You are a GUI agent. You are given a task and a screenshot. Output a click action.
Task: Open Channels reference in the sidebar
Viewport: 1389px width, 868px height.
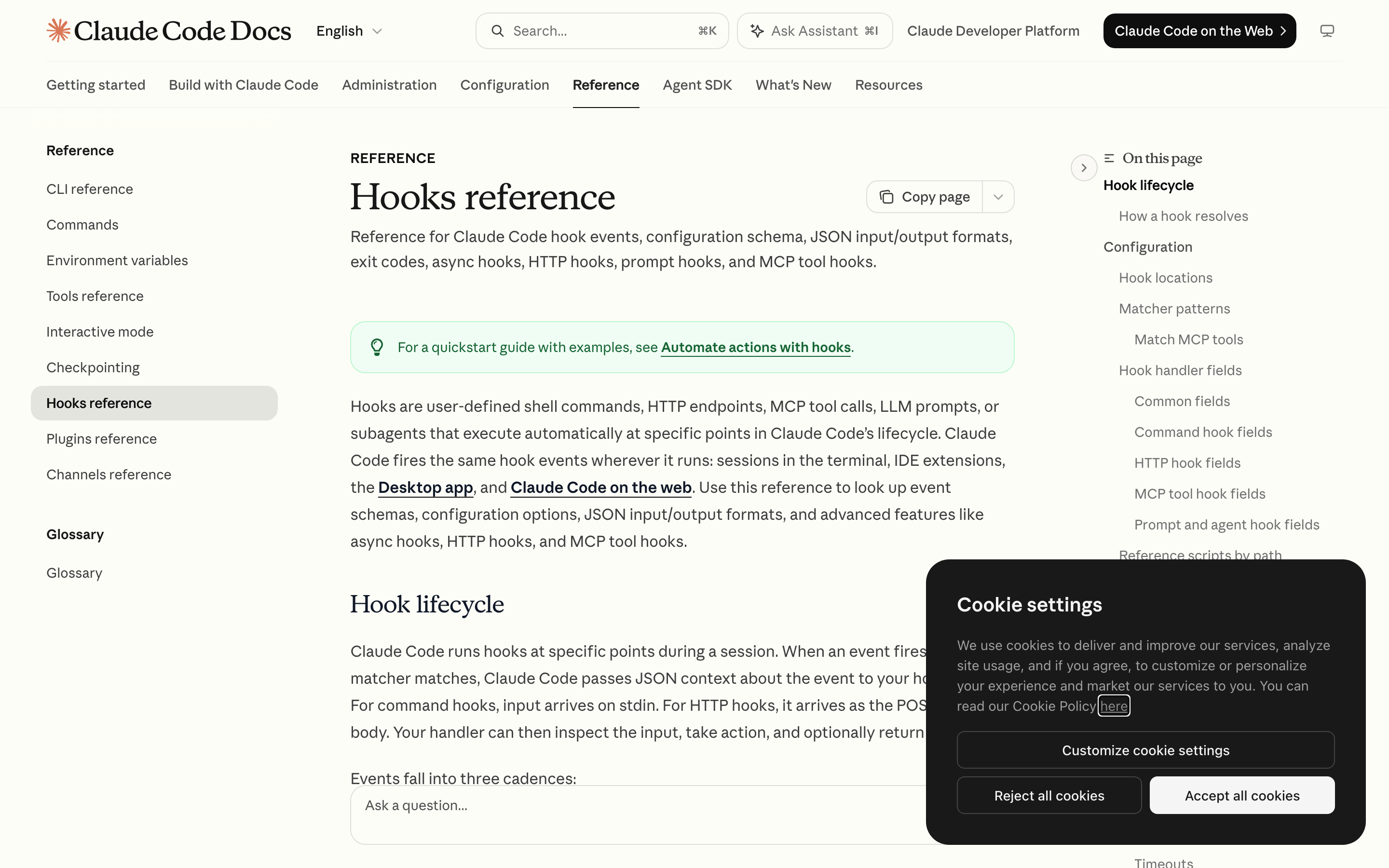pyautogui.click(x=109, y=474)
